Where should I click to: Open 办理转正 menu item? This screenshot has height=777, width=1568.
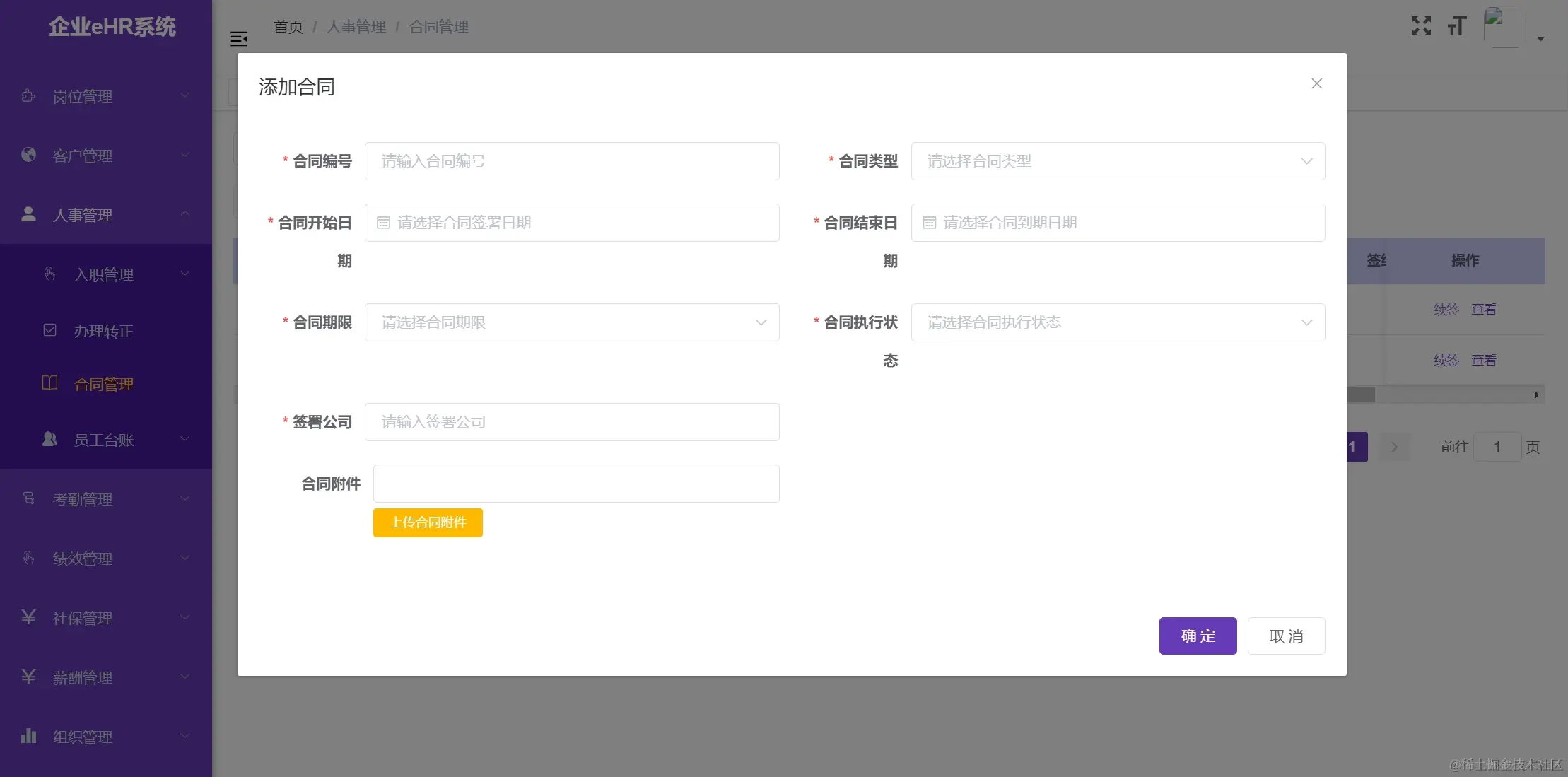pos(104,331)
